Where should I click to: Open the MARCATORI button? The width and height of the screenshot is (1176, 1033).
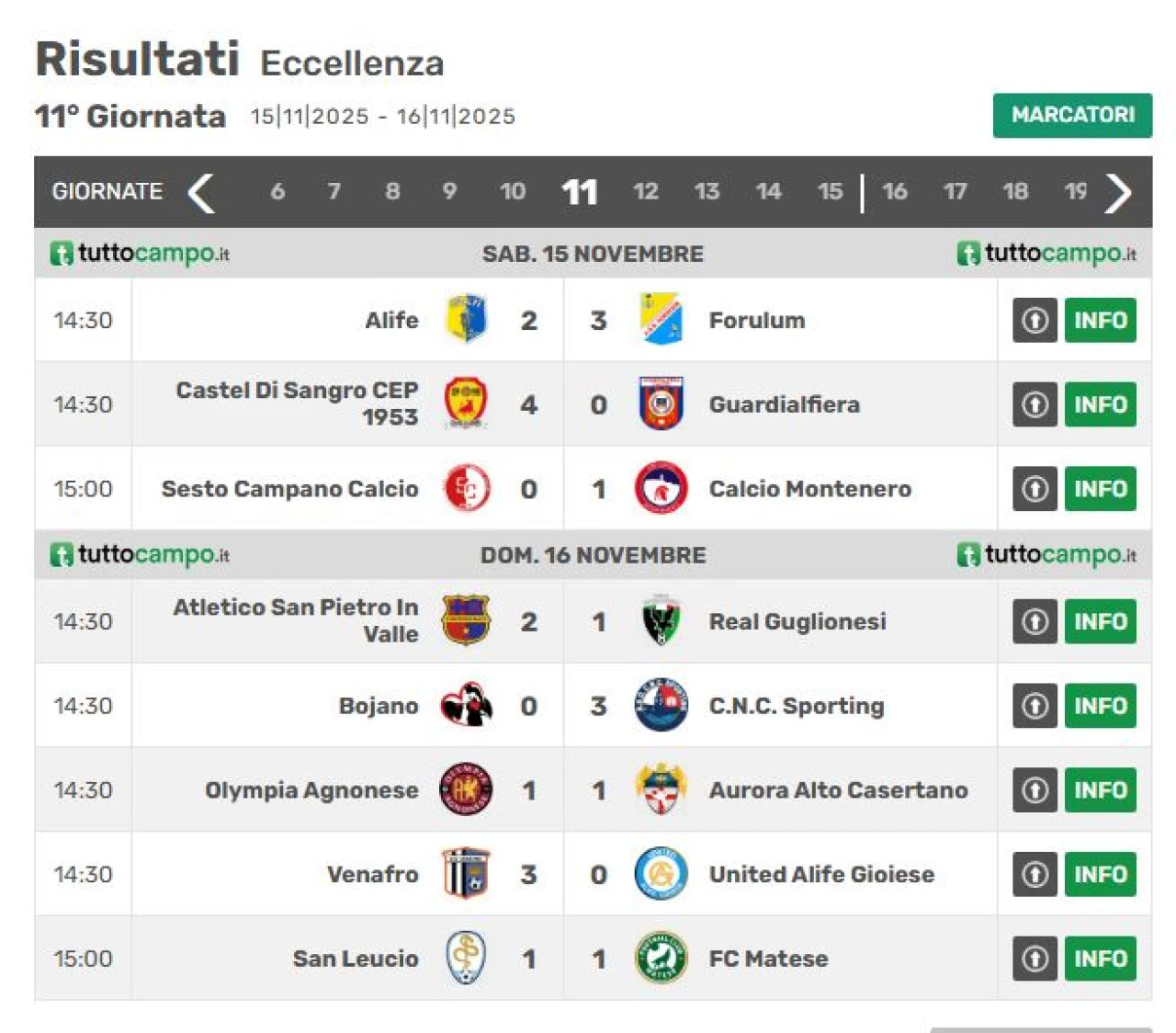point(1072,116)
